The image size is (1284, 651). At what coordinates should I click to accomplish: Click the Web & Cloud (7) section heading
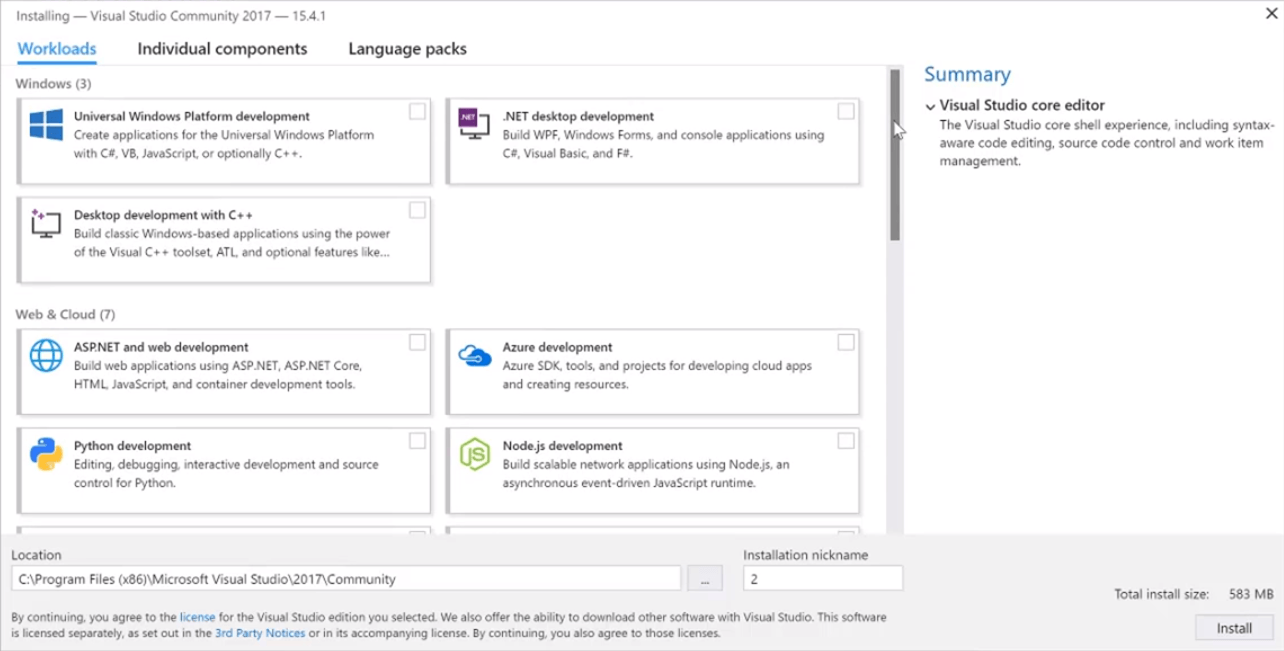coord(65,314)
